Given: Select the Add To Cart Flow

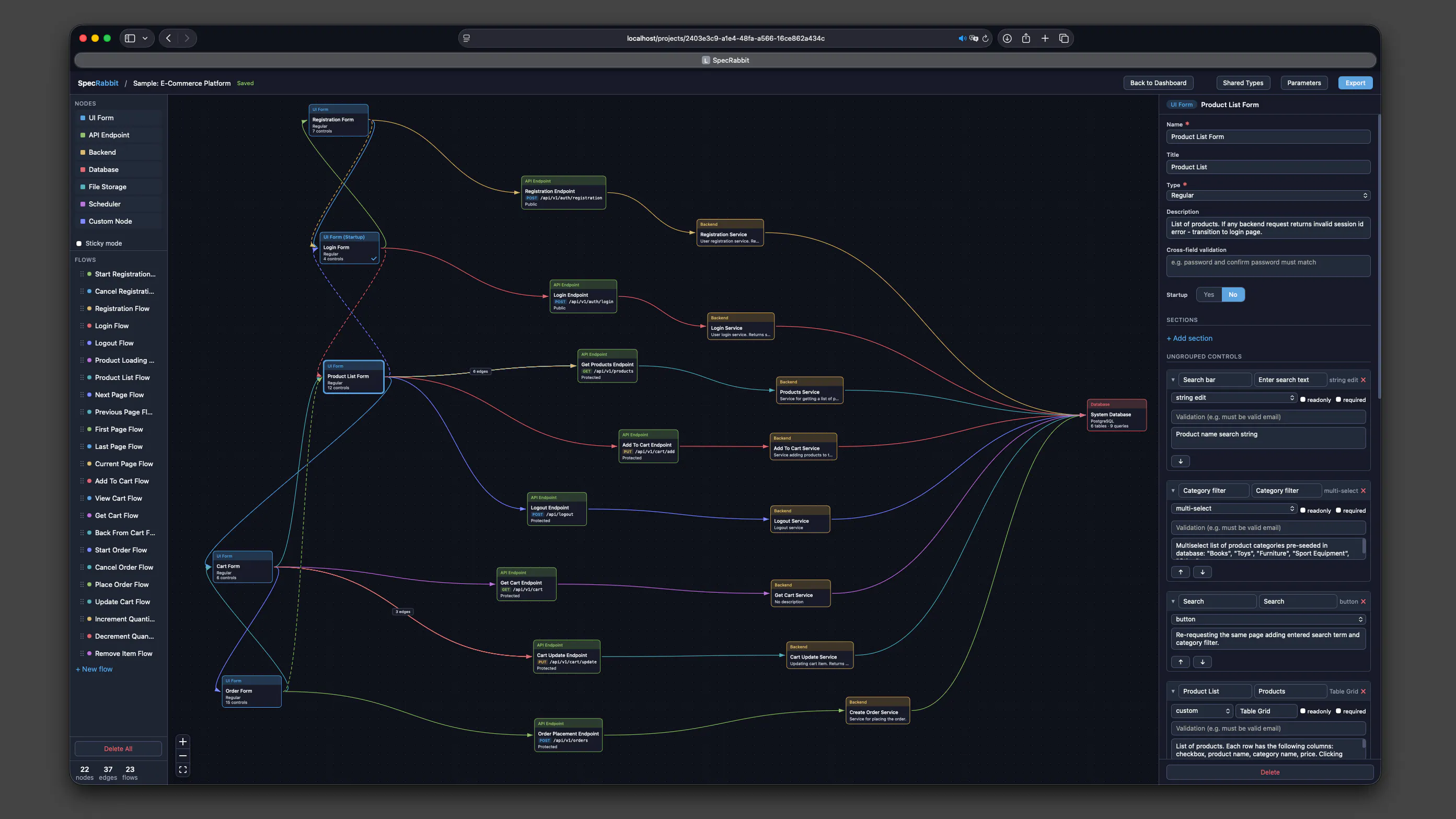Looking at the screenshot, I should (x=122, y=481).
